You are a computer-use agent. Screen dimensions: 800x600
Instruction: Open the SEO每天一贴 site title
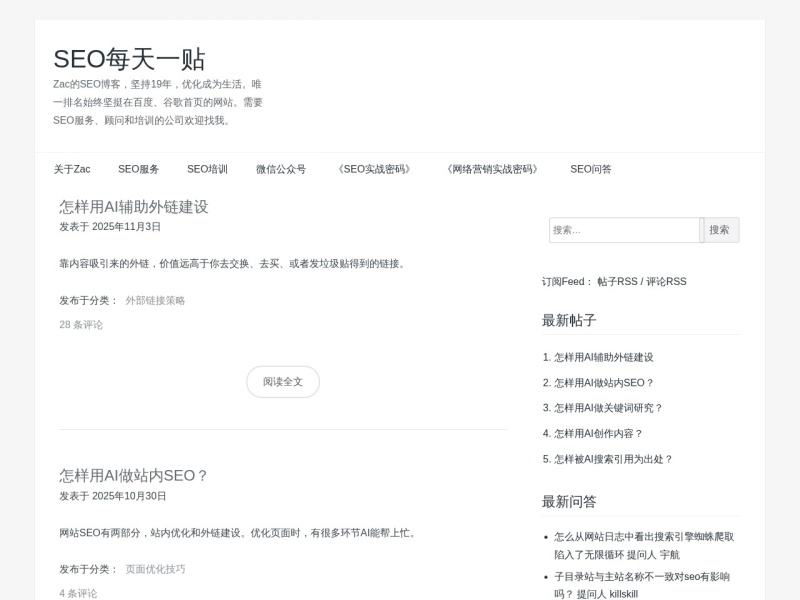tap(129, 59)
